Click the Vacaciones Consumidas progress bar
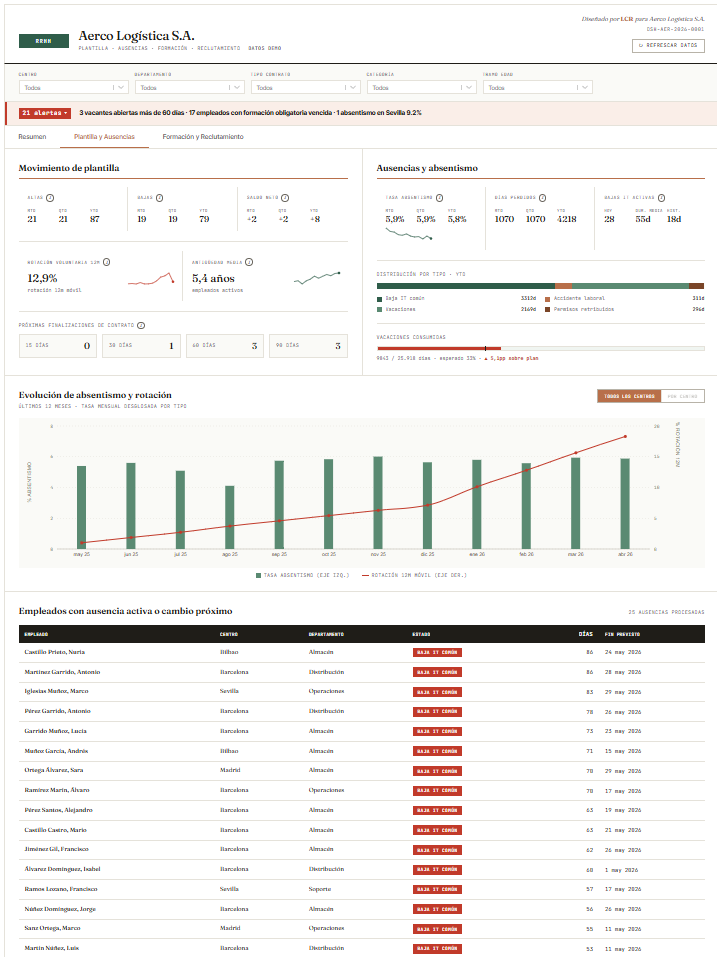The width and height of the screenshot is (717, 957). [x=541, y=348]
